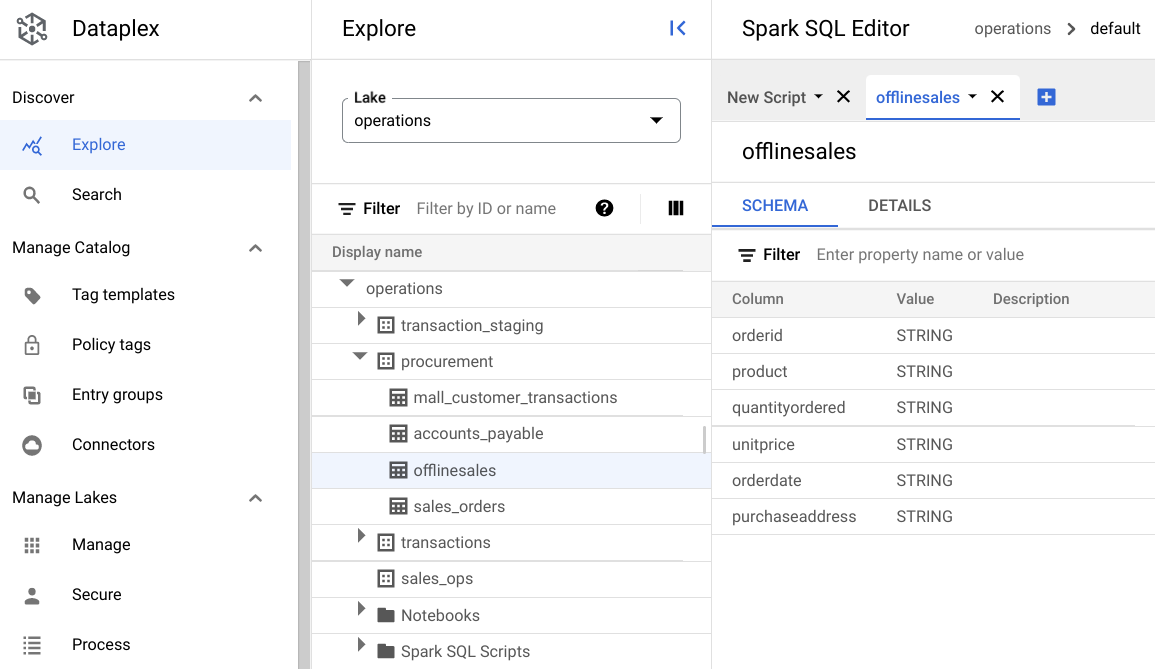Click the Dataplex logo icon
This screenshot has height=669, width=1155.
(x=32, y=29)
